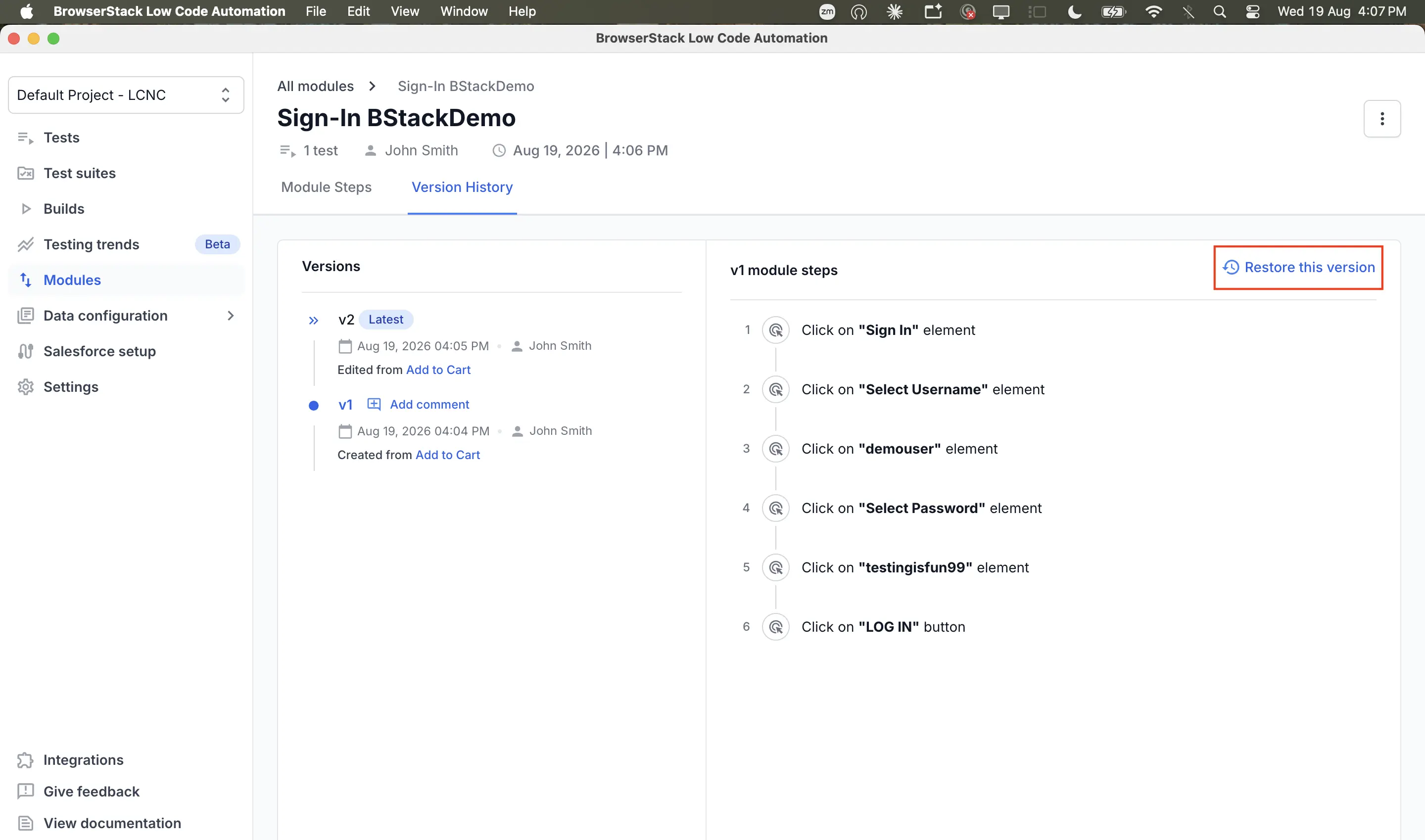Open the three-dot more options menu
The image size is (1425, 840).
tap(1382, 119)
